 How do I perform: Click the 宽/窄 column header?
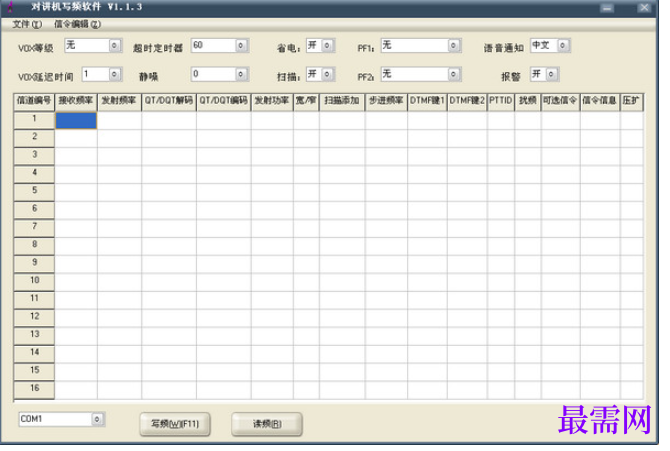[306, 101]
